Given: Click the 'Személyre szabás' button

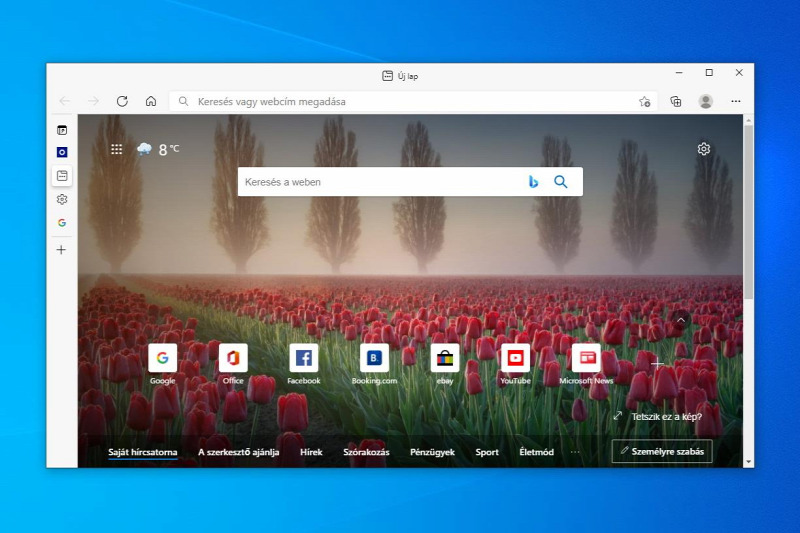Looking at the screenshot, I should [662, 451].
